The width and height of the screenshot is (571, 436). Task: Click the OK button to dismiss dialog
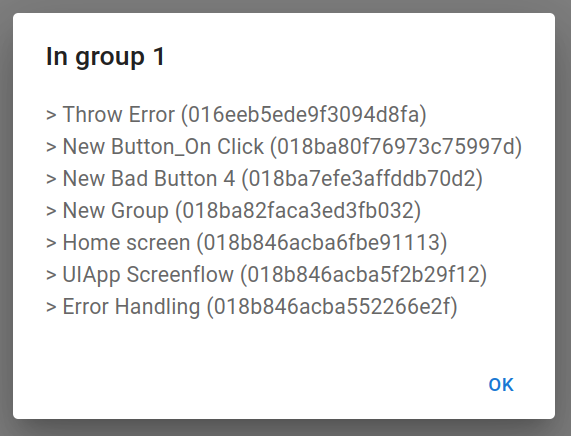501,385
